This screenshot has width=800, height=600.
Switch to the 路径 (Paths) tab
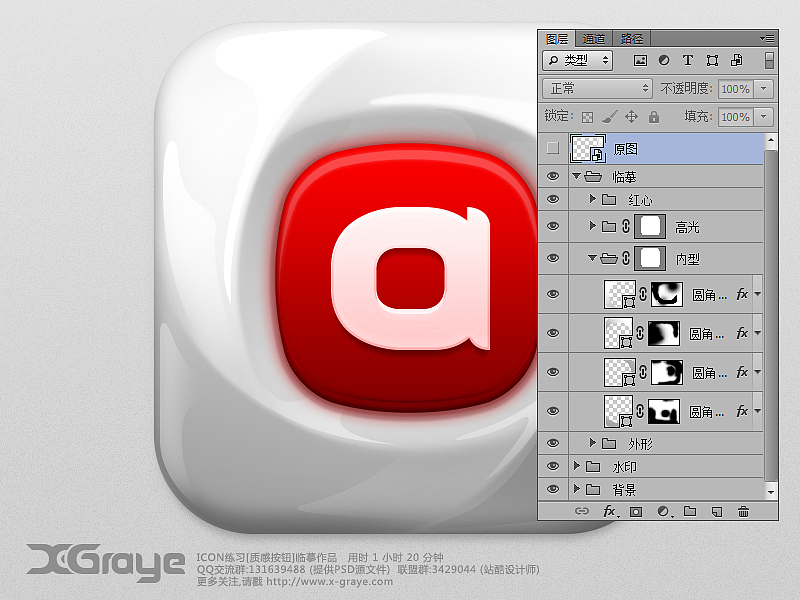tap(632, 39)
